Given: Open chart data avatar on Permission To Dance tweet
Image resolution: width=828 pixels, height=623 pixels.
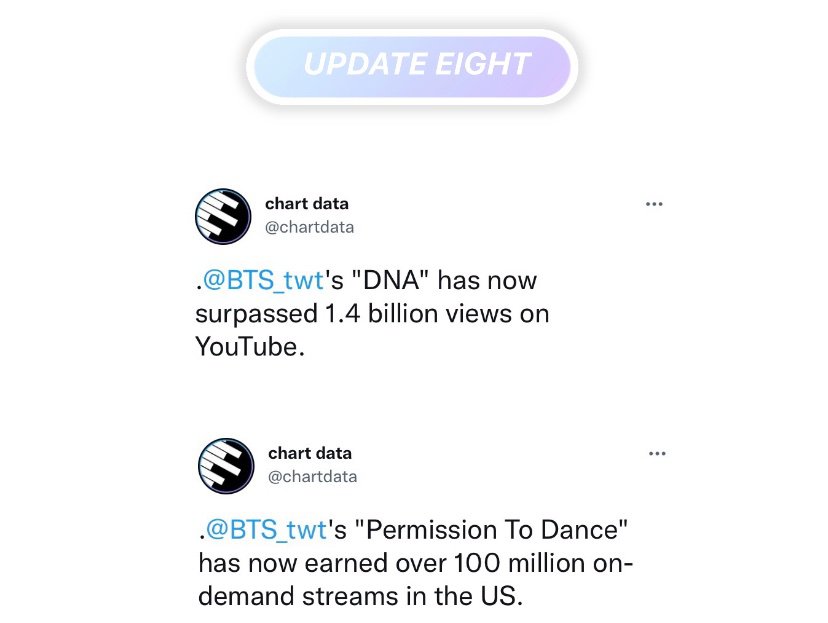Looking at the screenshot, I should 226,466.
